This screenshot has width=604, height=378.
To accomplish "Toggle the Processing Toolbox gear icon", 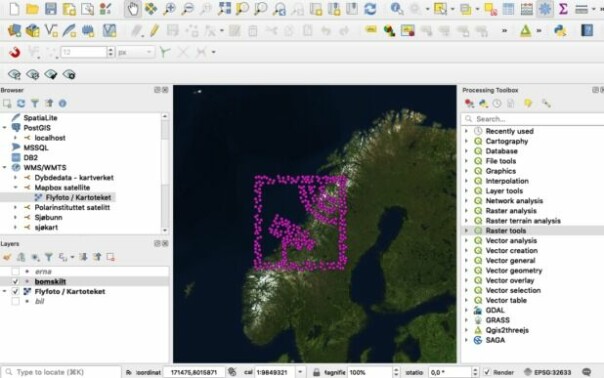I will tap(545, 8).
